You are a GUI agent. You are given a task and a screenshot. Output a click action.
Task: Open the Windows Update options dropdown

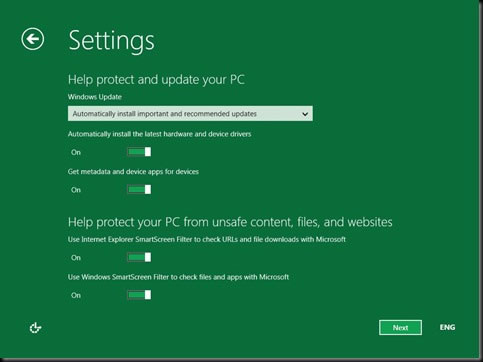click(190, 114)
